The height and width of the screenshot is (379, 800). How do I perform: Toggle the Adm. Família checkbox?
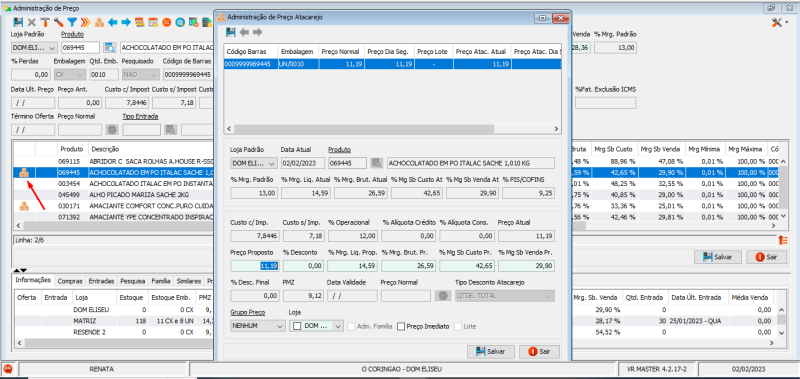(x=351, y=326)
